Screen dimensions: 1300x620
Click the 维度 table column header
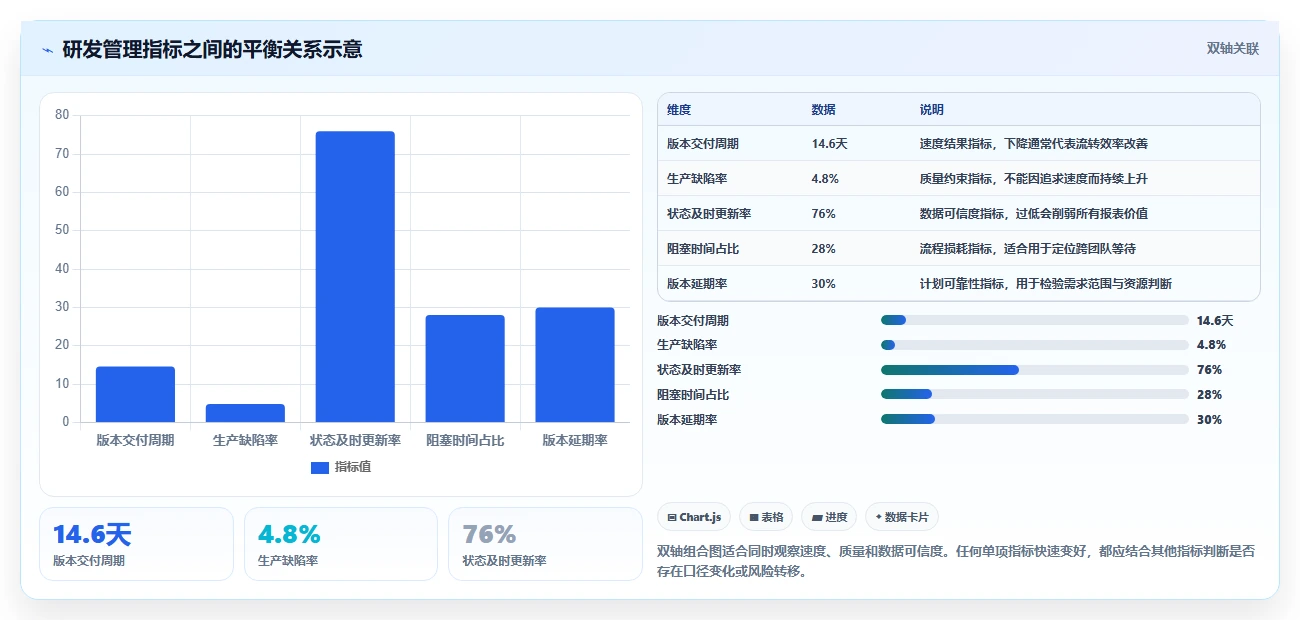tap(679, 110)
